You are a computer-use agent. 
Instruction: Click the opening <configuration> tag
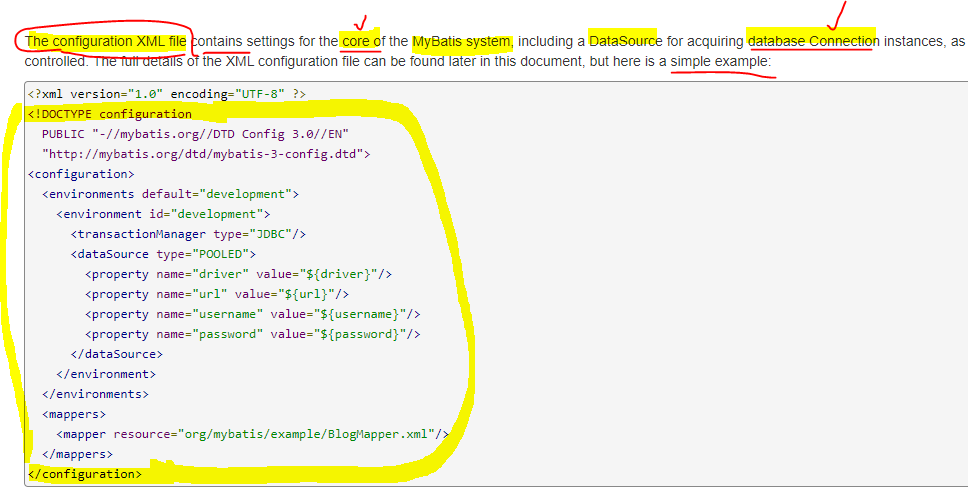click(81, 174)
